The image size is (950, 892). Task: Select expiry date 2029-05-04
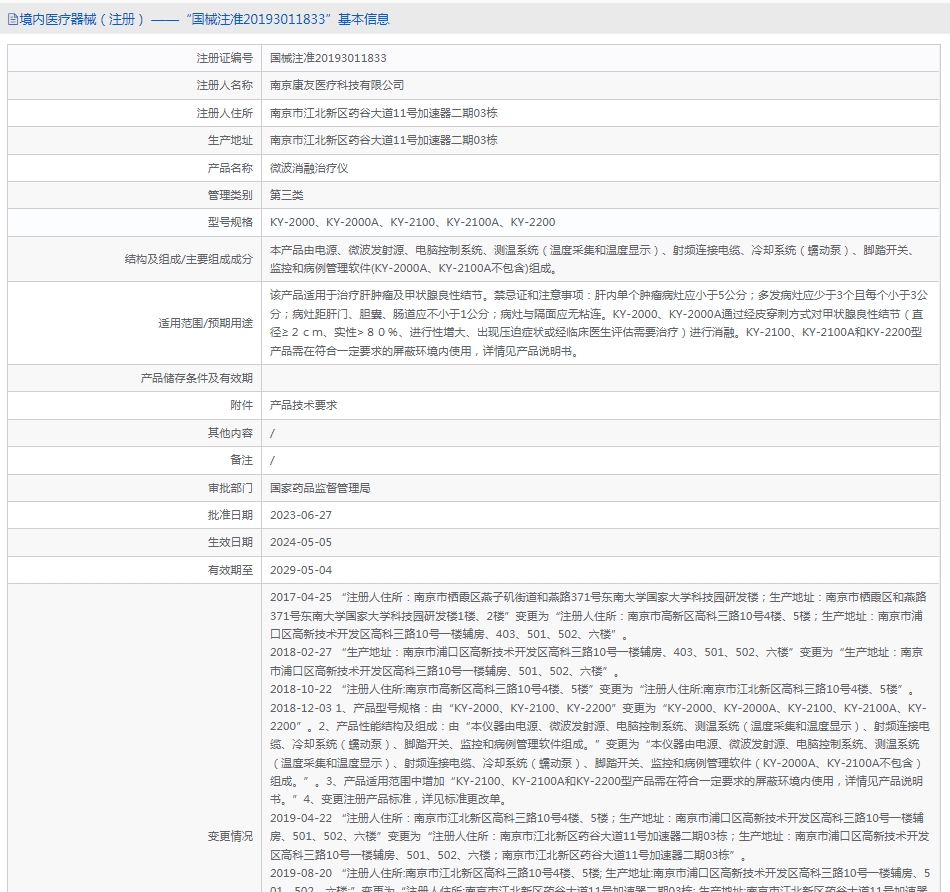point(301,570)
